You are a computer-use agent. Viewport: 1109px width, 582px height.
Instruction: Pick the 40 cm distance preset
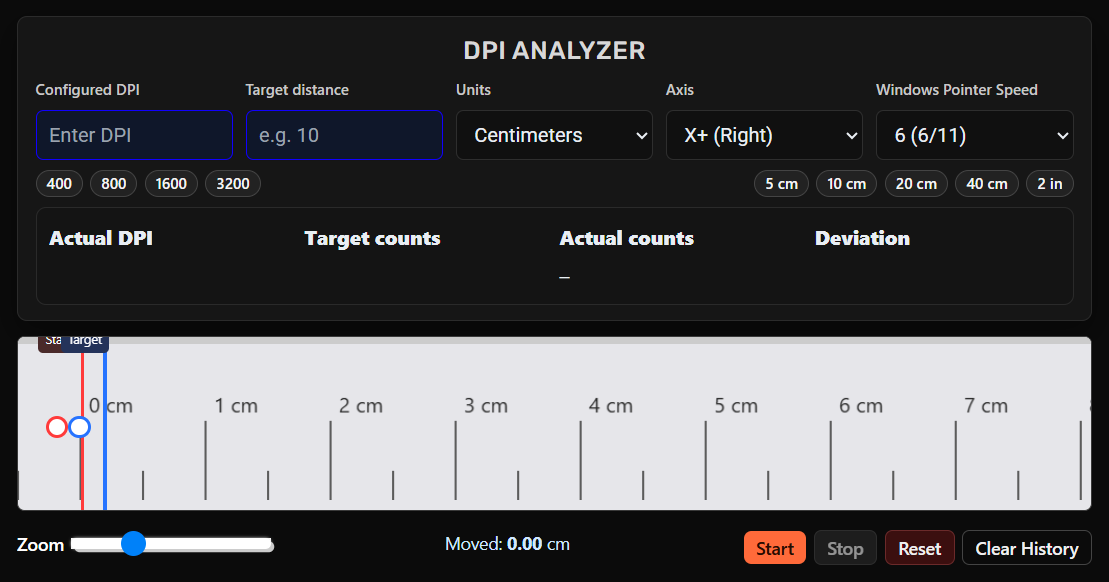click(986, 183)
